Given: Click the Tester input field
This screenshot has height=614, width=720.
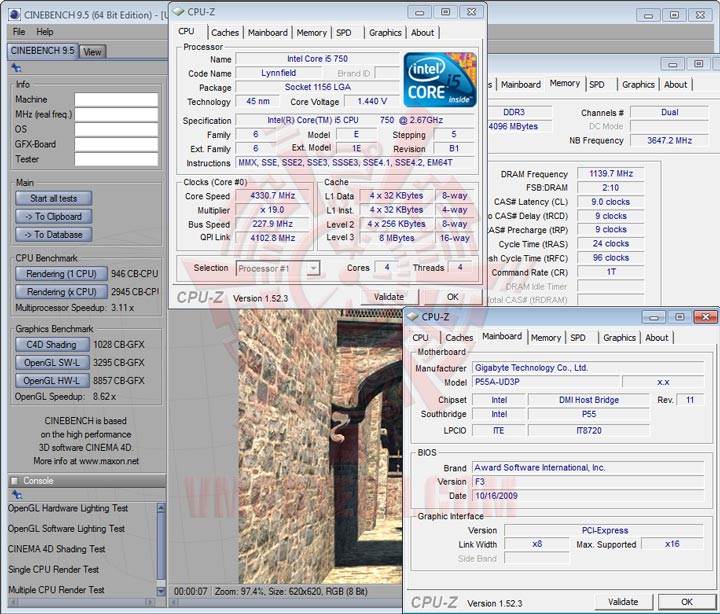Looking at the screenshot, I should 116,159.
